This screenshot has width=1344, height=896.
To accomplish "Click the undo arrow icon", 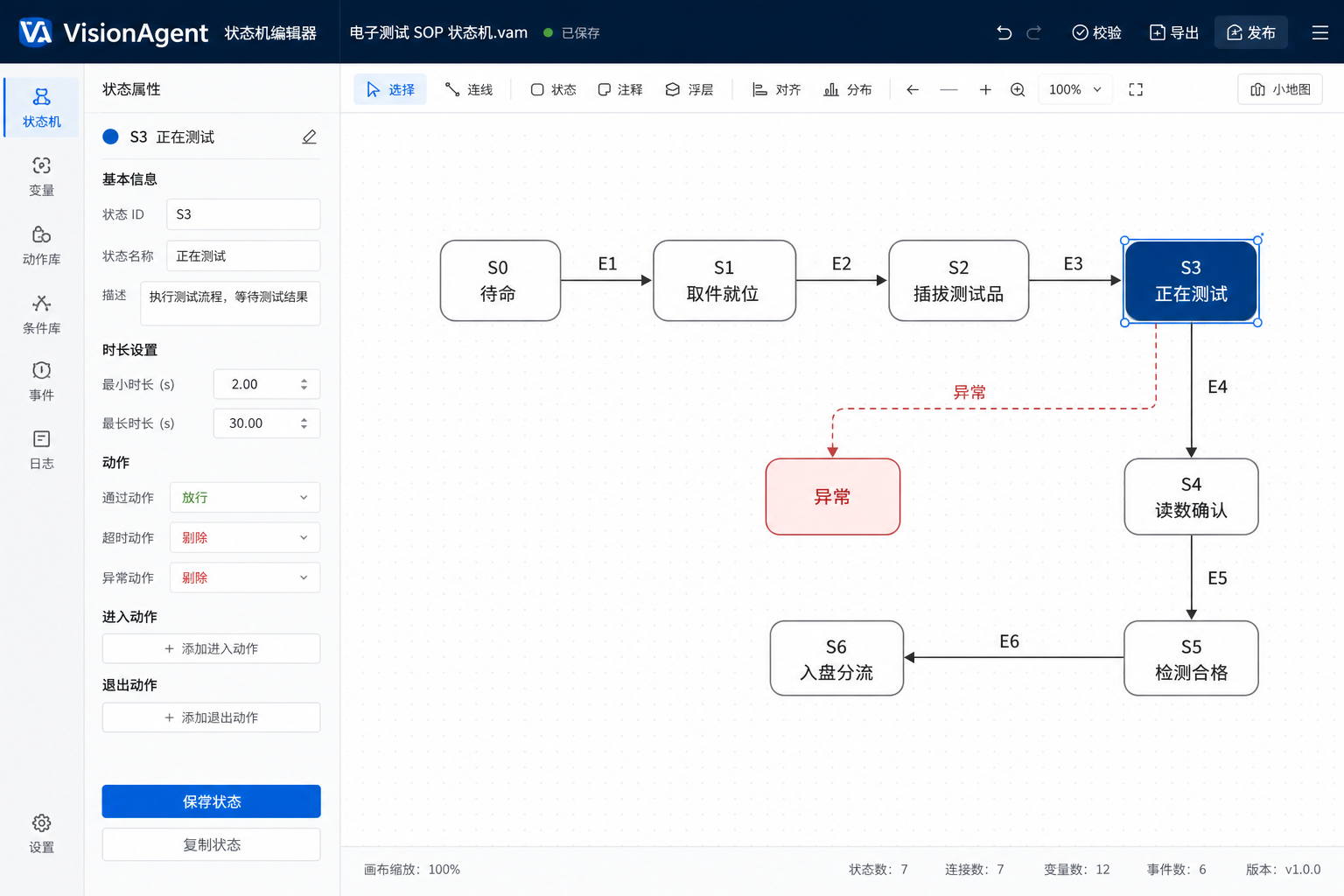I will coord(1004,32).
